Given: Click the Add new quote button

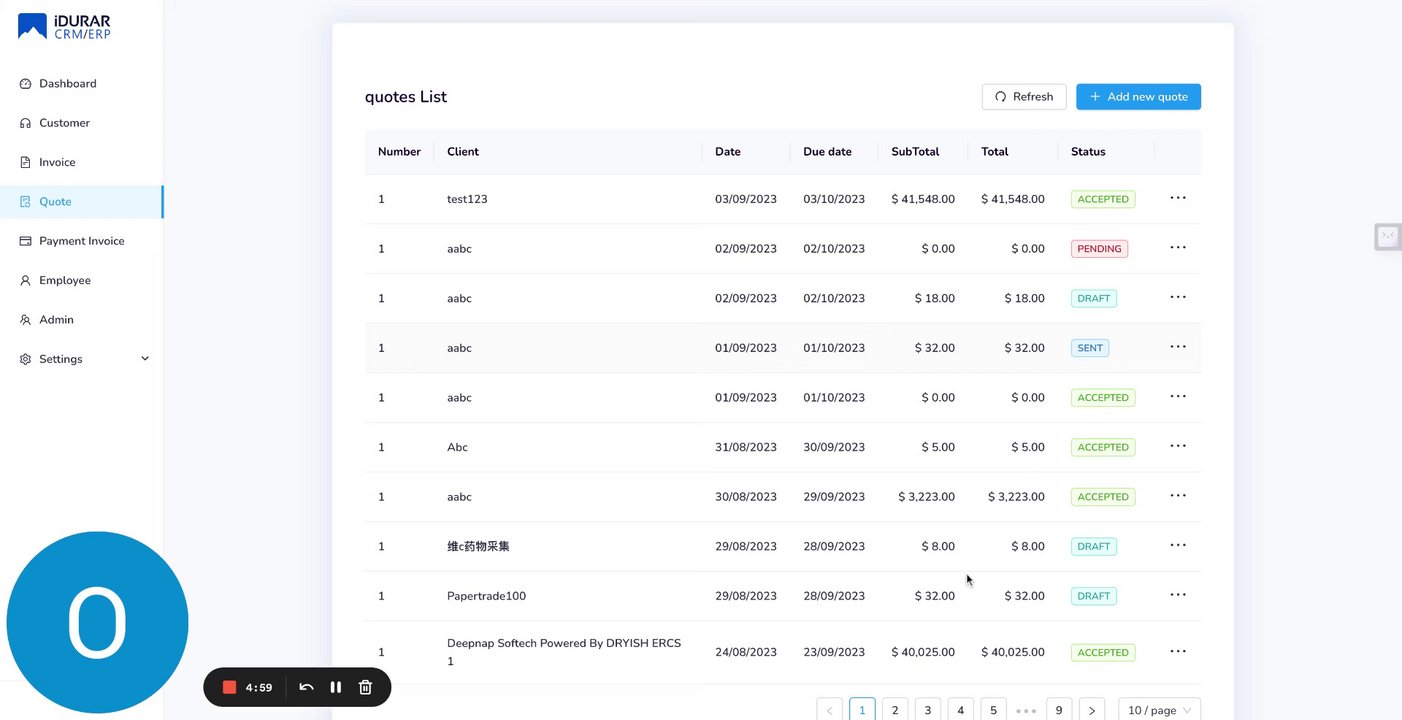Looking at the screenshot, I should pyautogui.click(x=1138, y=97).
